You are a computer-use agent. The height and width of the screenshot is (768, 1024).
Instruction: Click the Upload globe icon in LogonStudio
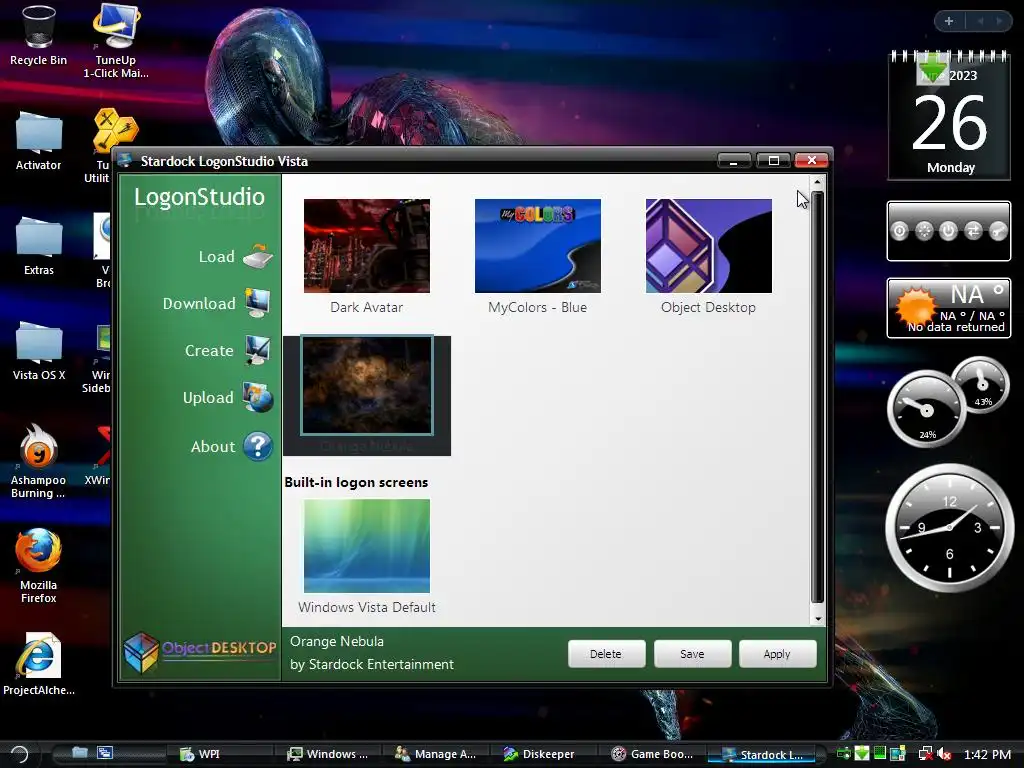258,397
